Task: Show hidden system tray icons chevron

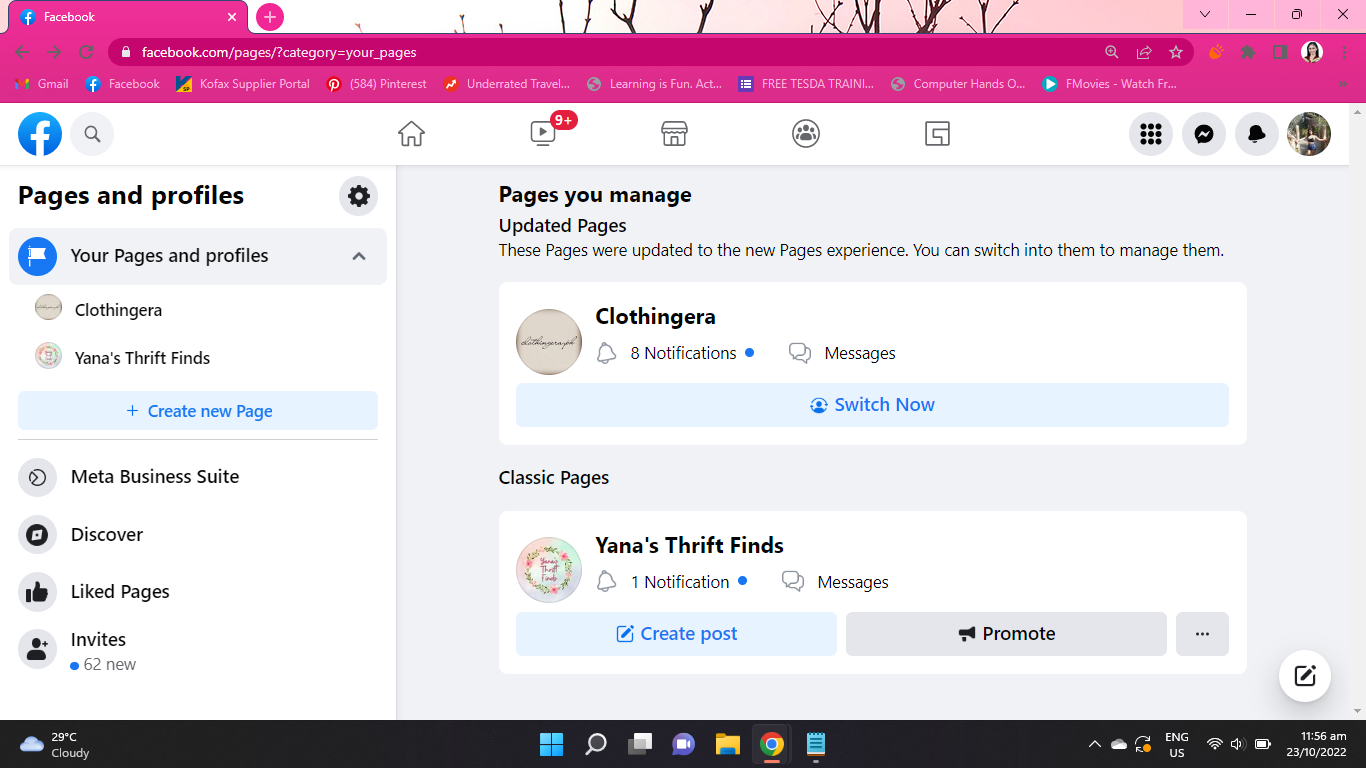Action: tap(1094, 745)
